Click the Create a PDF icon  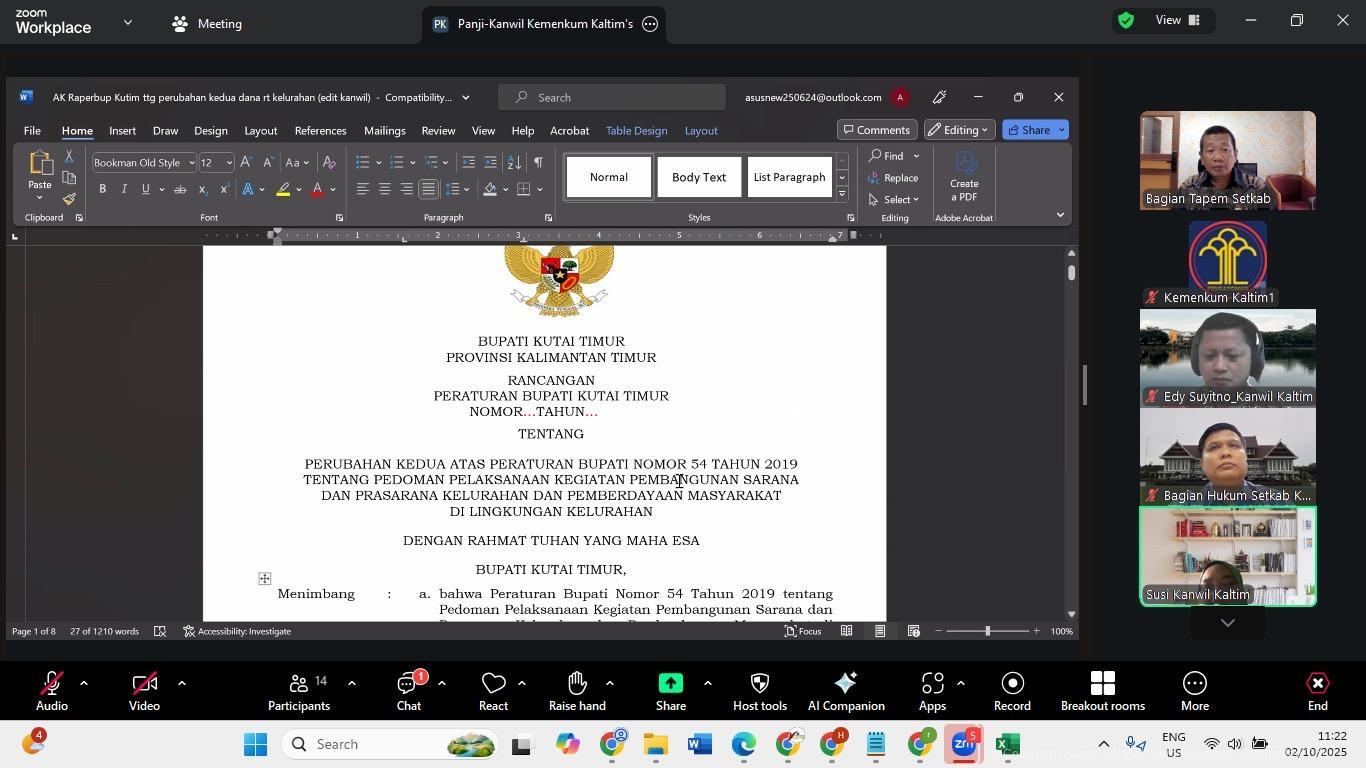click(964, 177)
